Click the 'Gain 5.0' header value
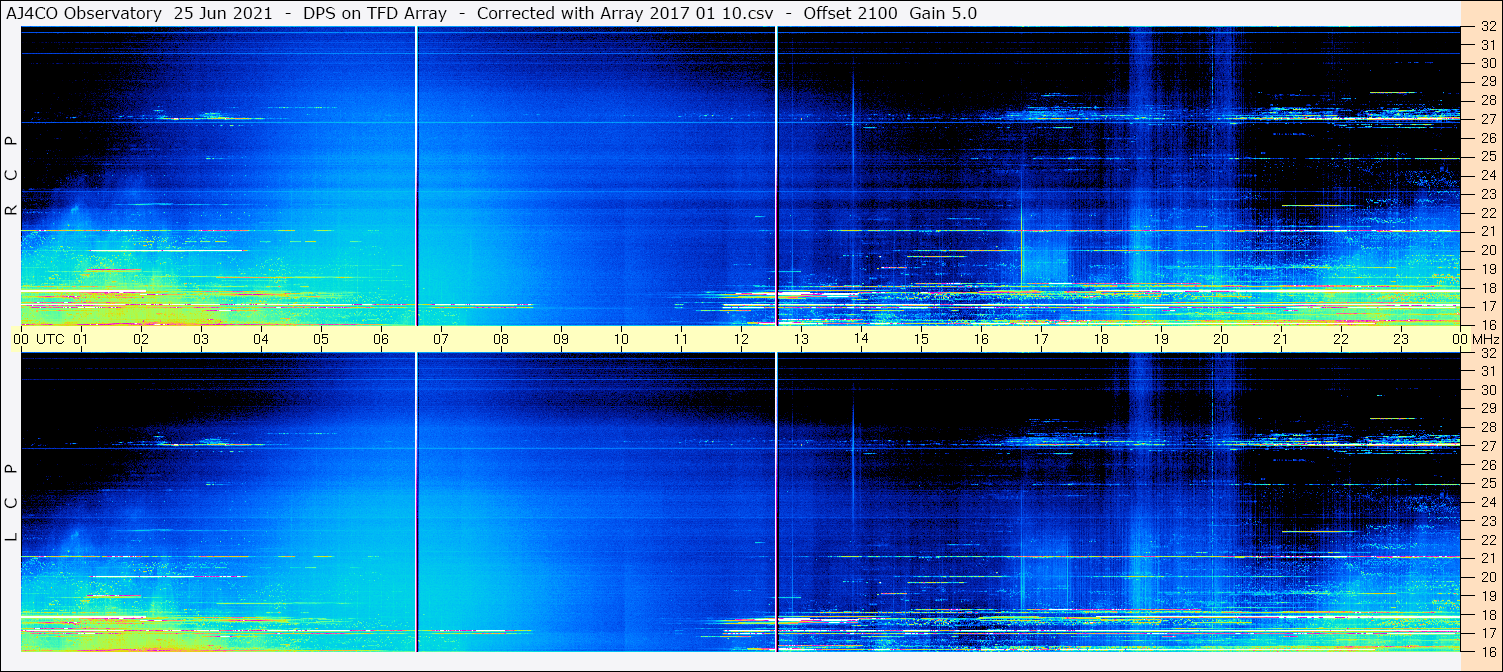 coord(943,14)
